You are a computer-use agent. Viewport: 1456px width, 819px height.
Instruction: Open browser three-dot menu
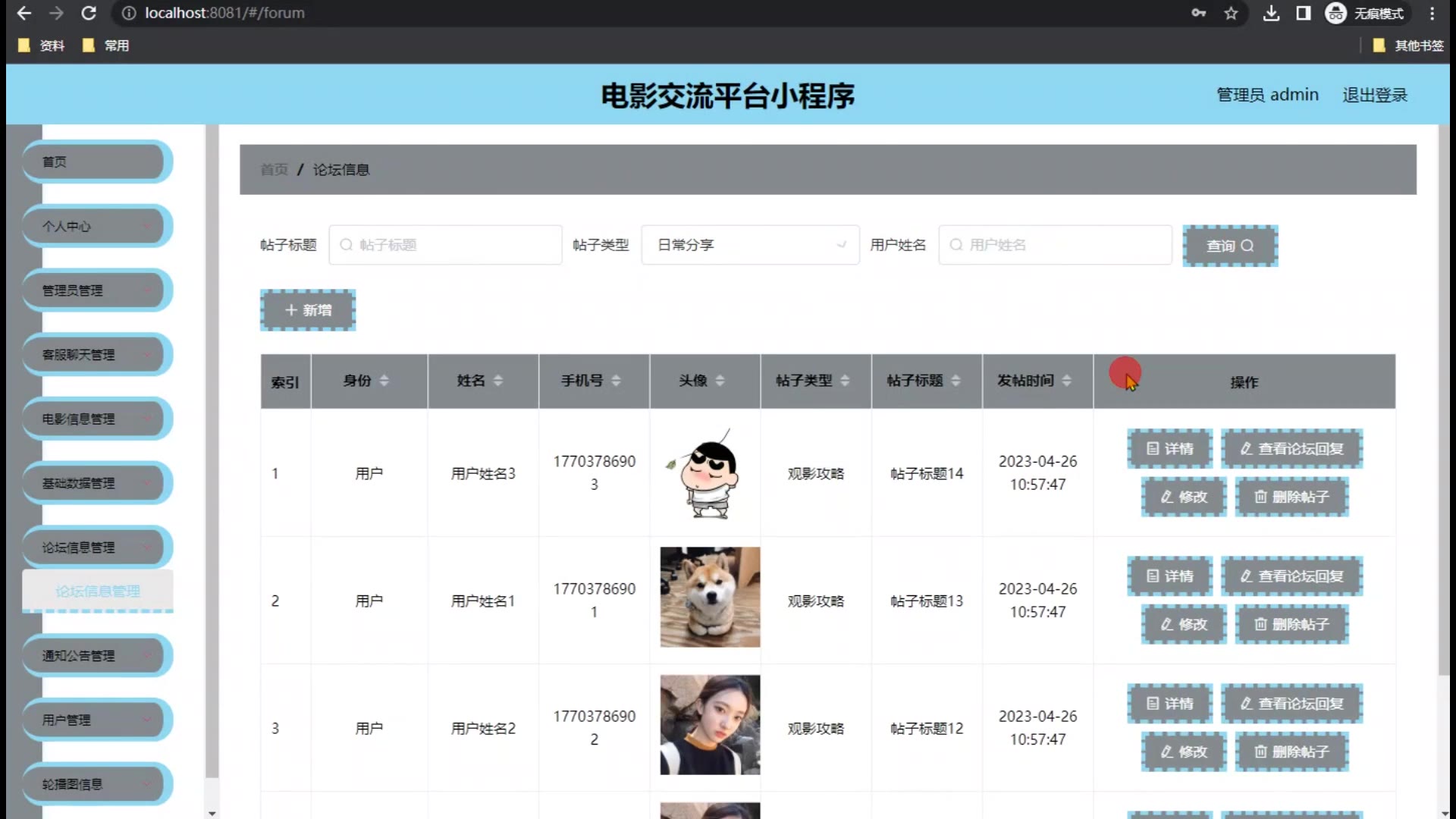click(1432, 13)
